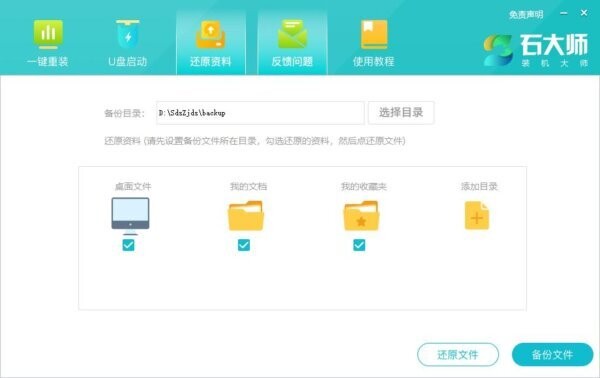This screenshot has width=600, height=378.
Task: Click in the 备份目录 path field
Action: click(260, 113)
